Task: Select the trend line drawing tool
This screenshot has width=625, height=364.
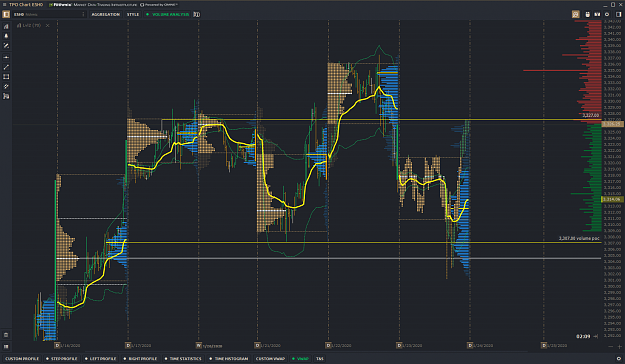Action: point(6,67)
